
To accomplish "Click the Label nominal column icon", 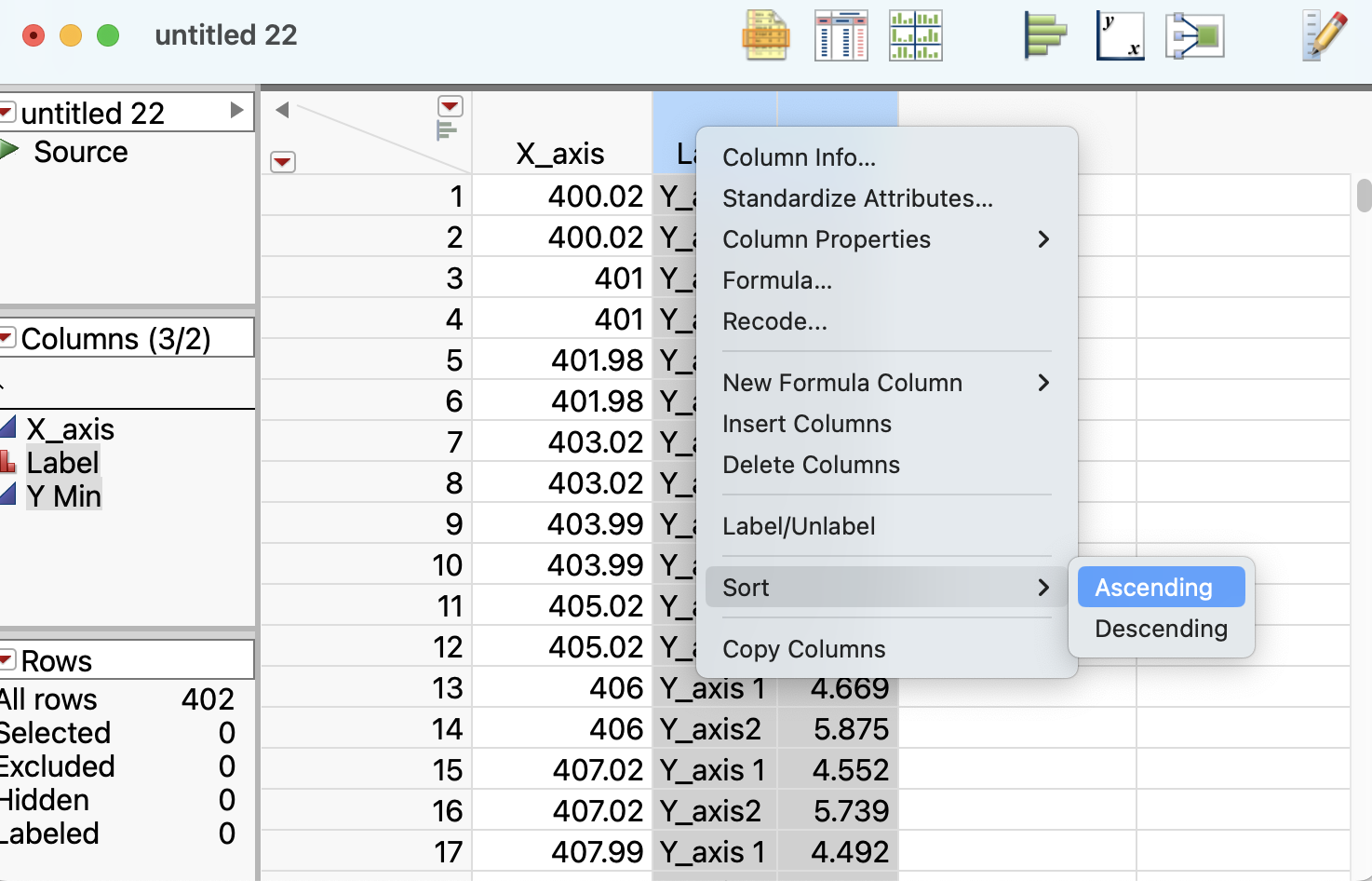I will tap(7, 461).
